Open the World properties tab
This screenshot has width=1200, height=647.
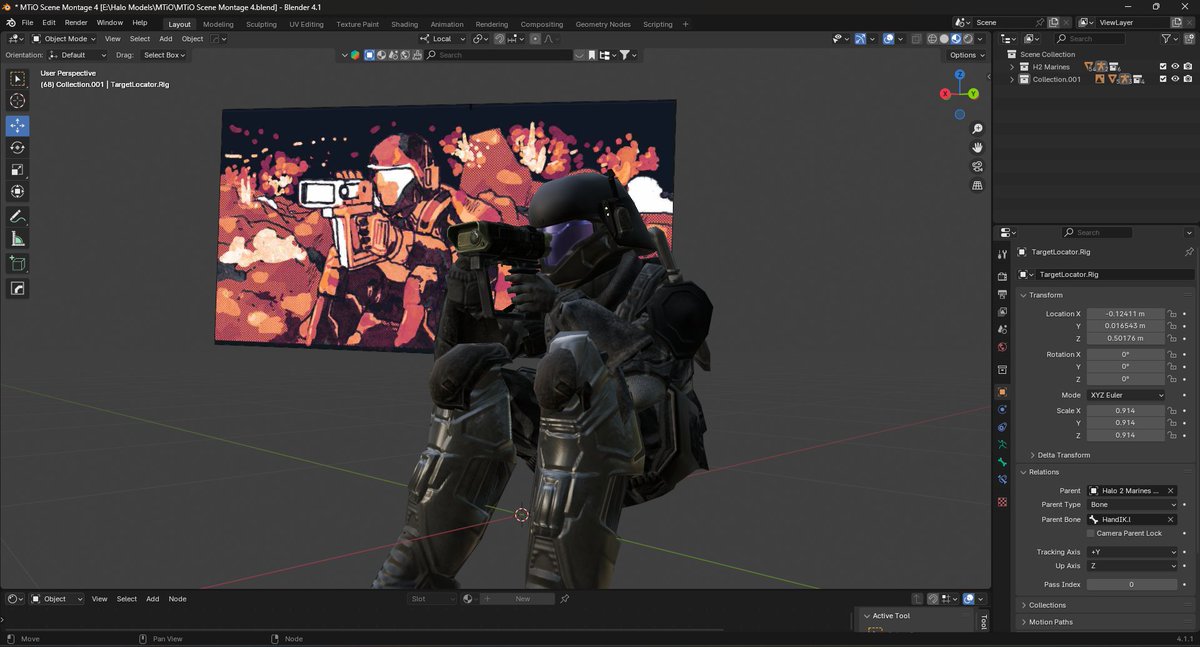[1002, 347]
